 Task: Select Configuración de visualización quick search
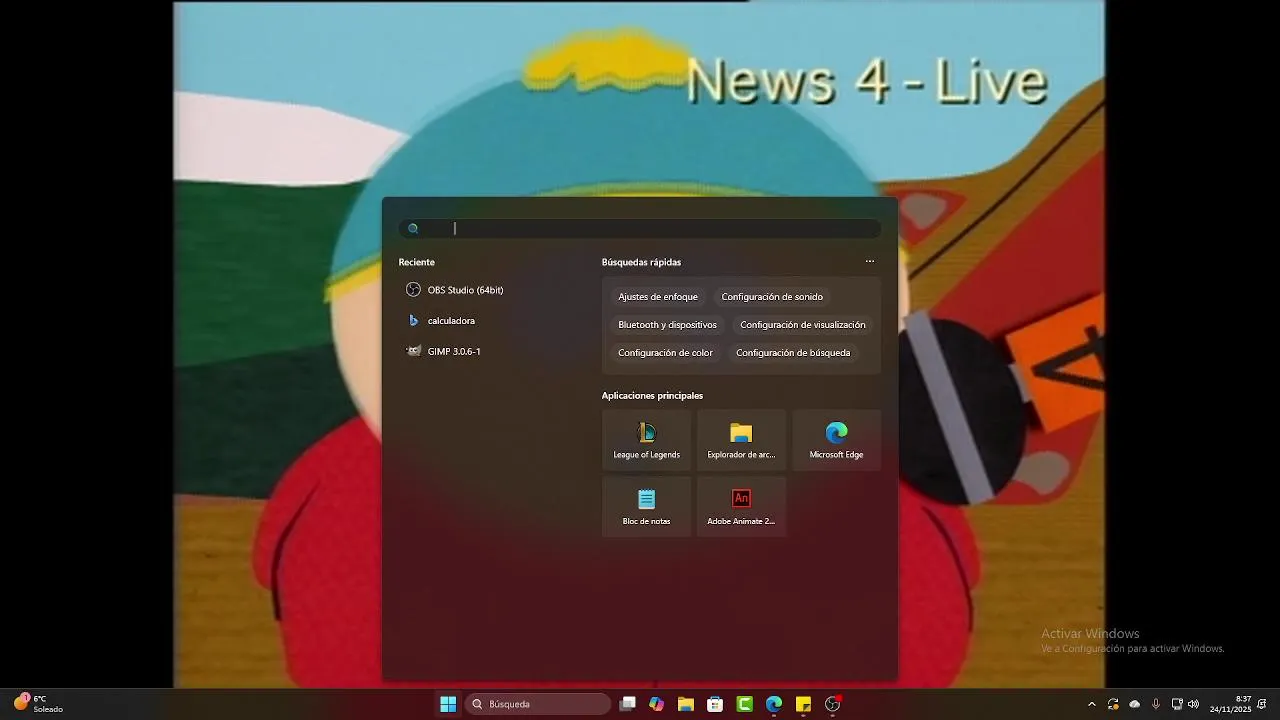tap(803, 325)
